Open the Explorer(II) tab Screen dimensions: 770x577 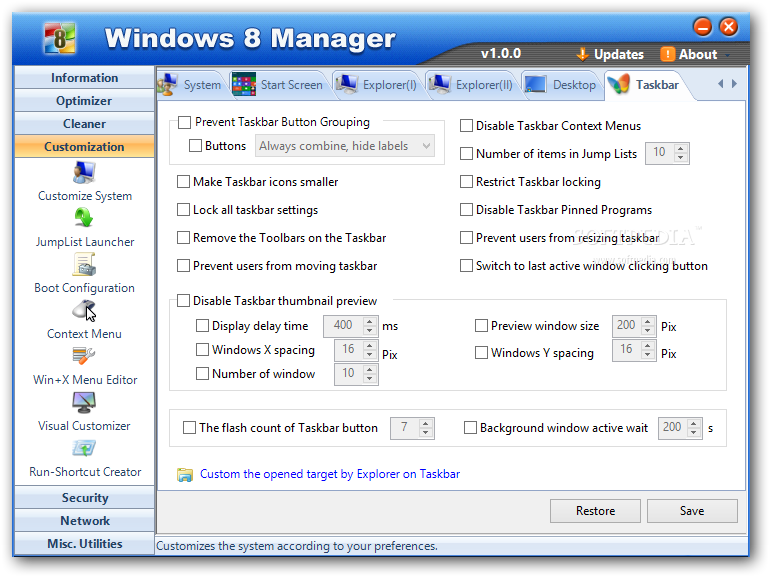(x=471, y=84)
